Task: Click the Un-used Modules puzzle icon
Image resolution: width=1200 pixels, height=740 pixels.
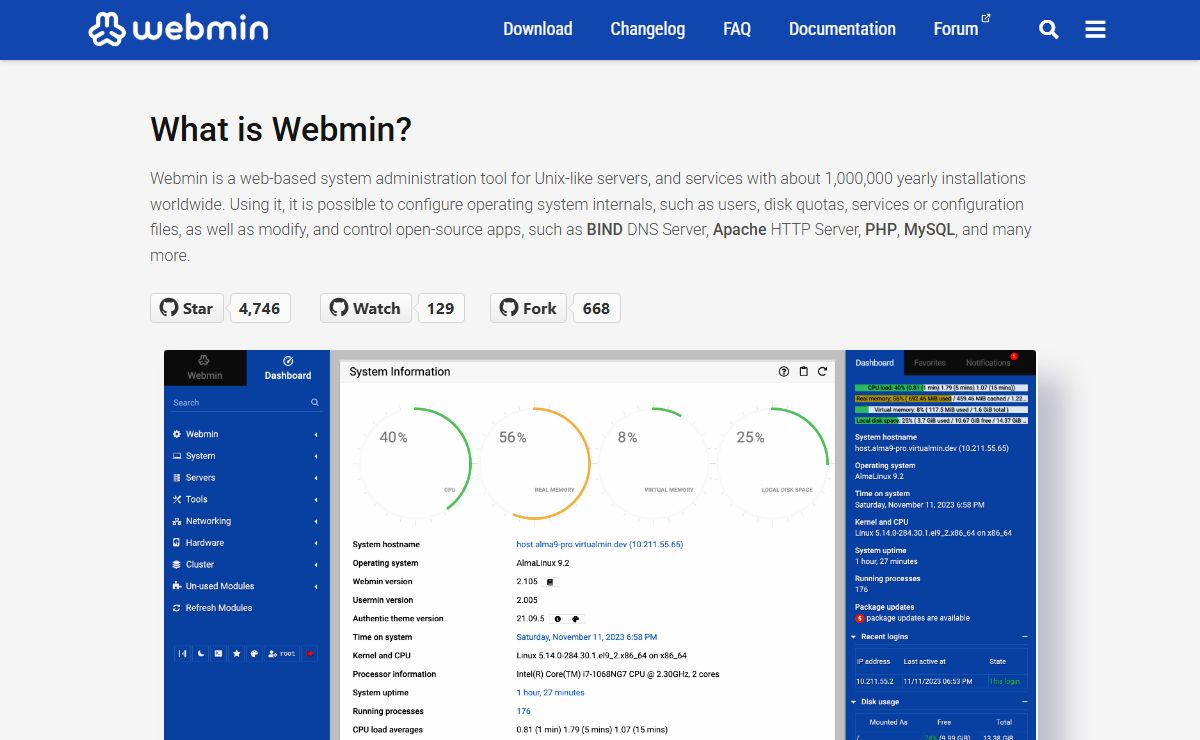Action: pyautogui.click(x=177, y=586)
